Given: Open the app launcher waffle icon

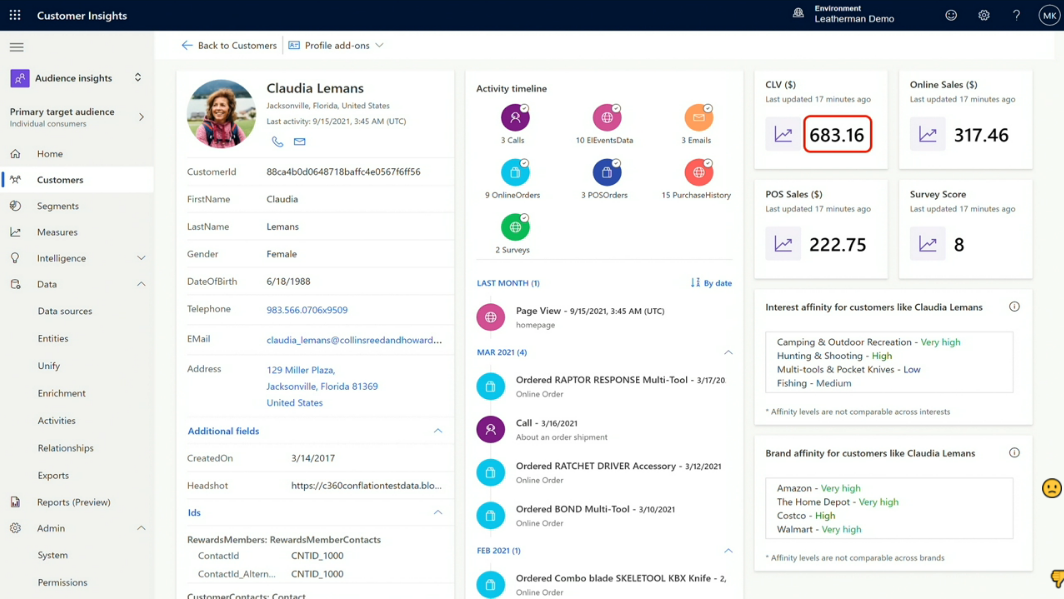Looking at the screenshot, I should click(15, 16).
